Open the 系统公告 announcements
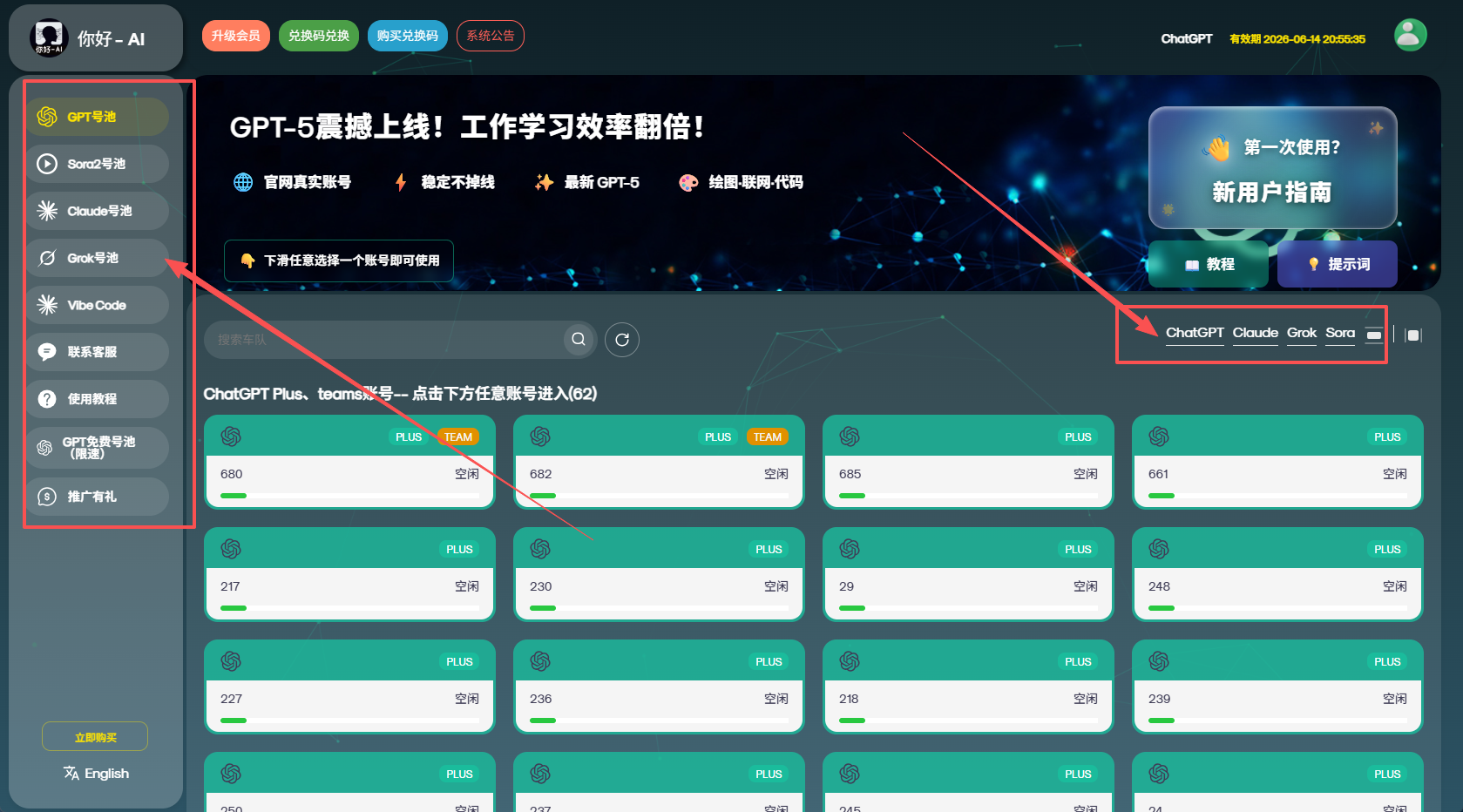Viewport: 1463px width, 812px height. (x=490, y=36)
